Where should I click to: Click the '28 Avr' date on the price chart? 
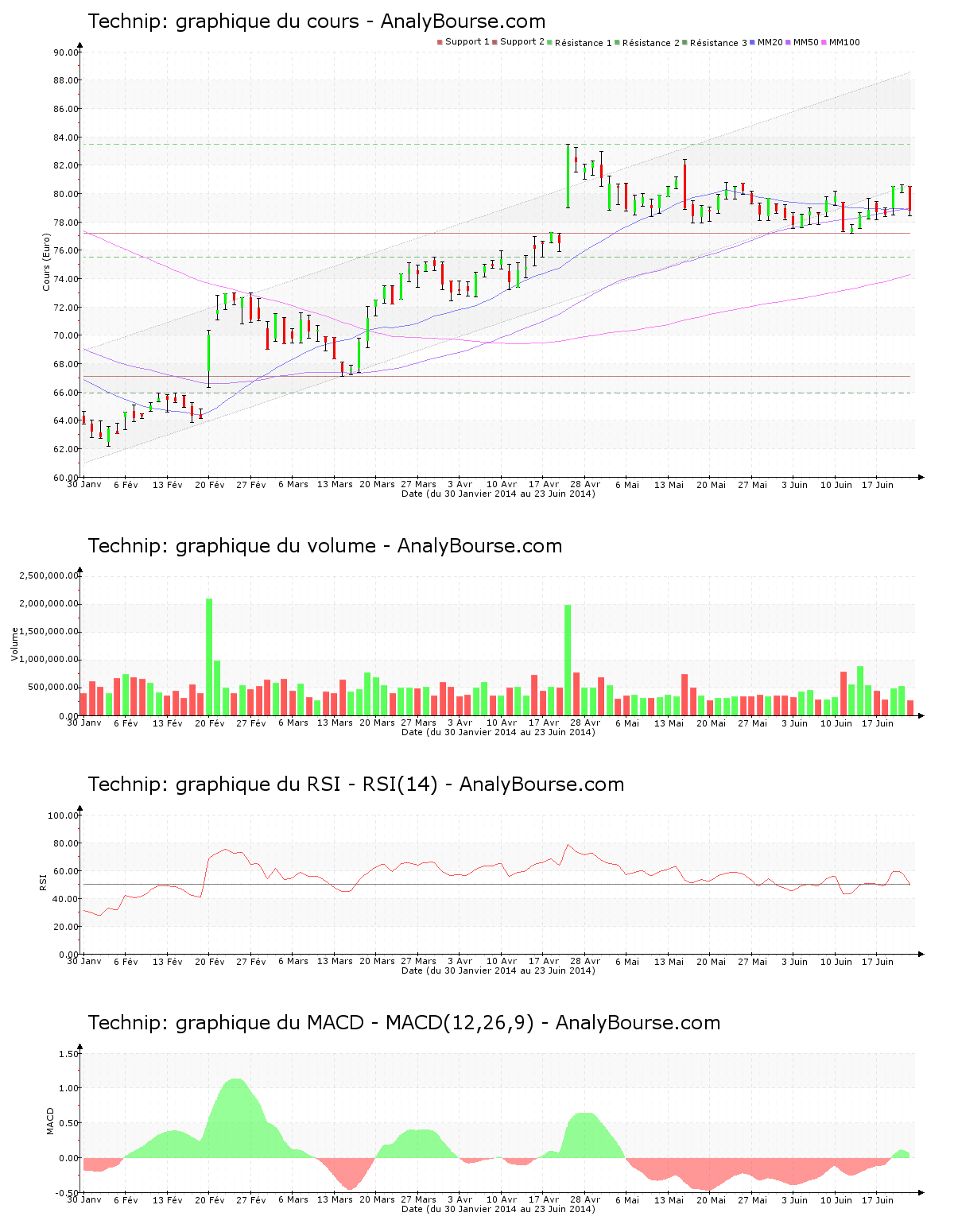(x=585, y=485)
